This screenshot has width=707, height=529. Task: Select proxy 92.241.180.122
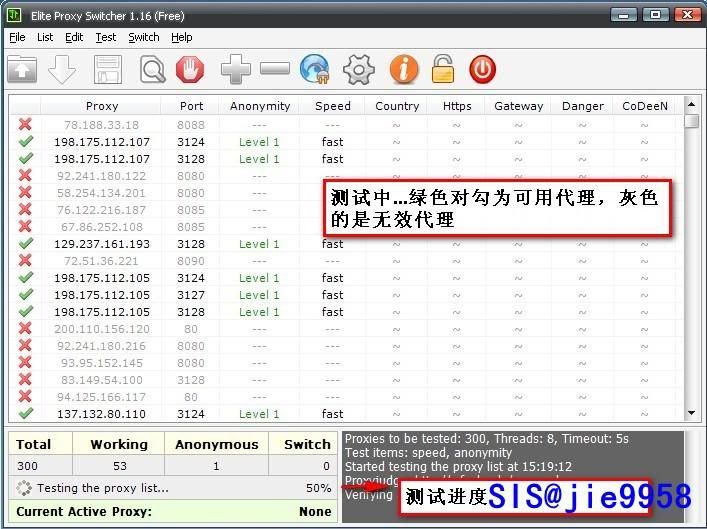101,176
